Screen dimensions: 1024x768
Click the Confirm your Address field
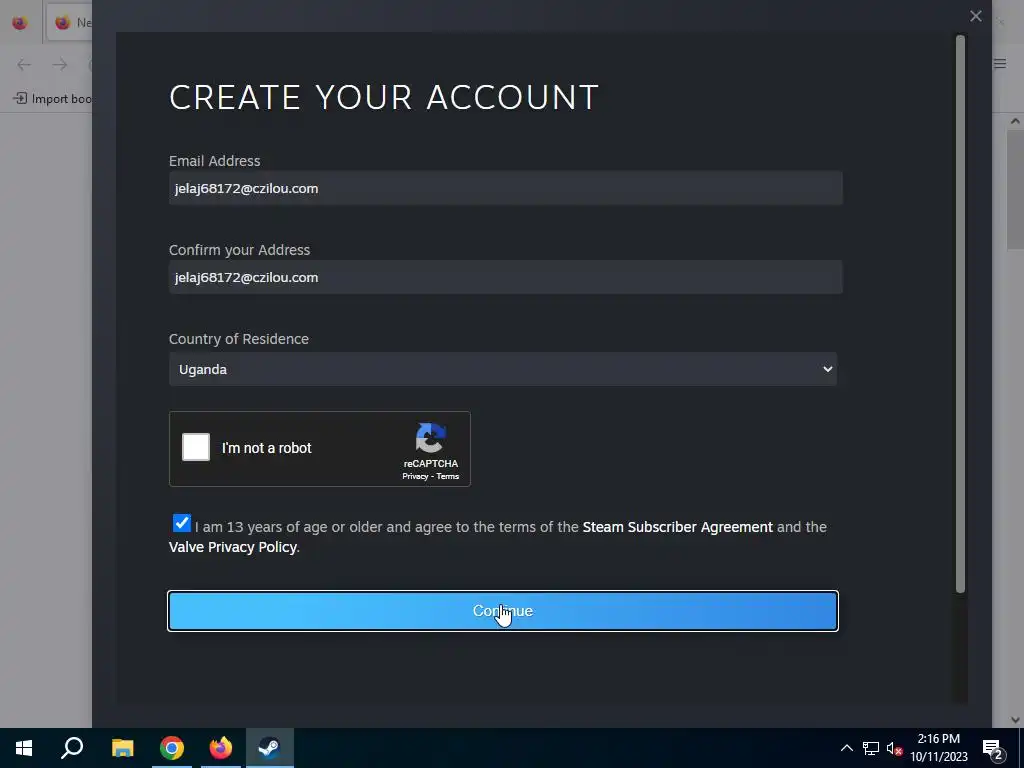coord(505,277)
